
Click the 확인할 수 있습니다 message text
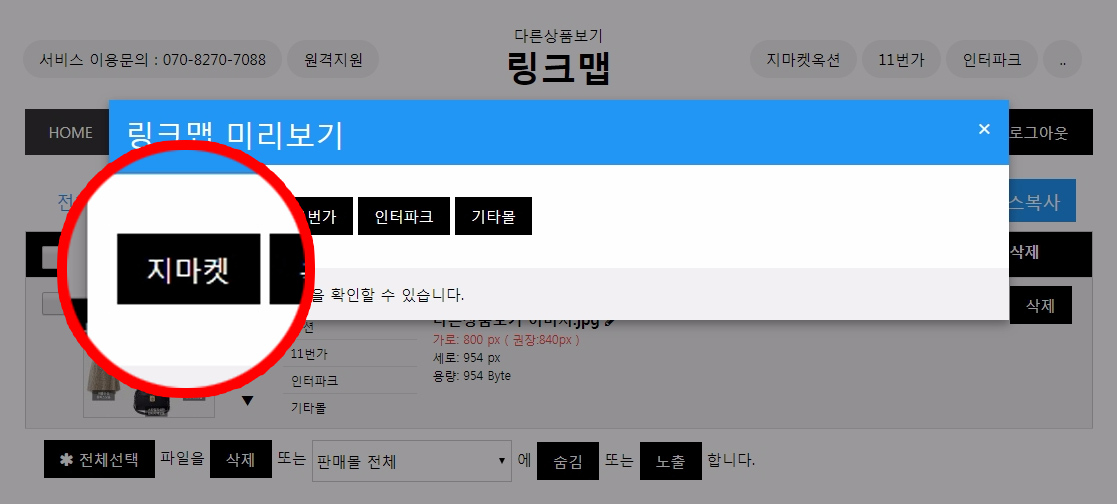(x=389, y=294)
